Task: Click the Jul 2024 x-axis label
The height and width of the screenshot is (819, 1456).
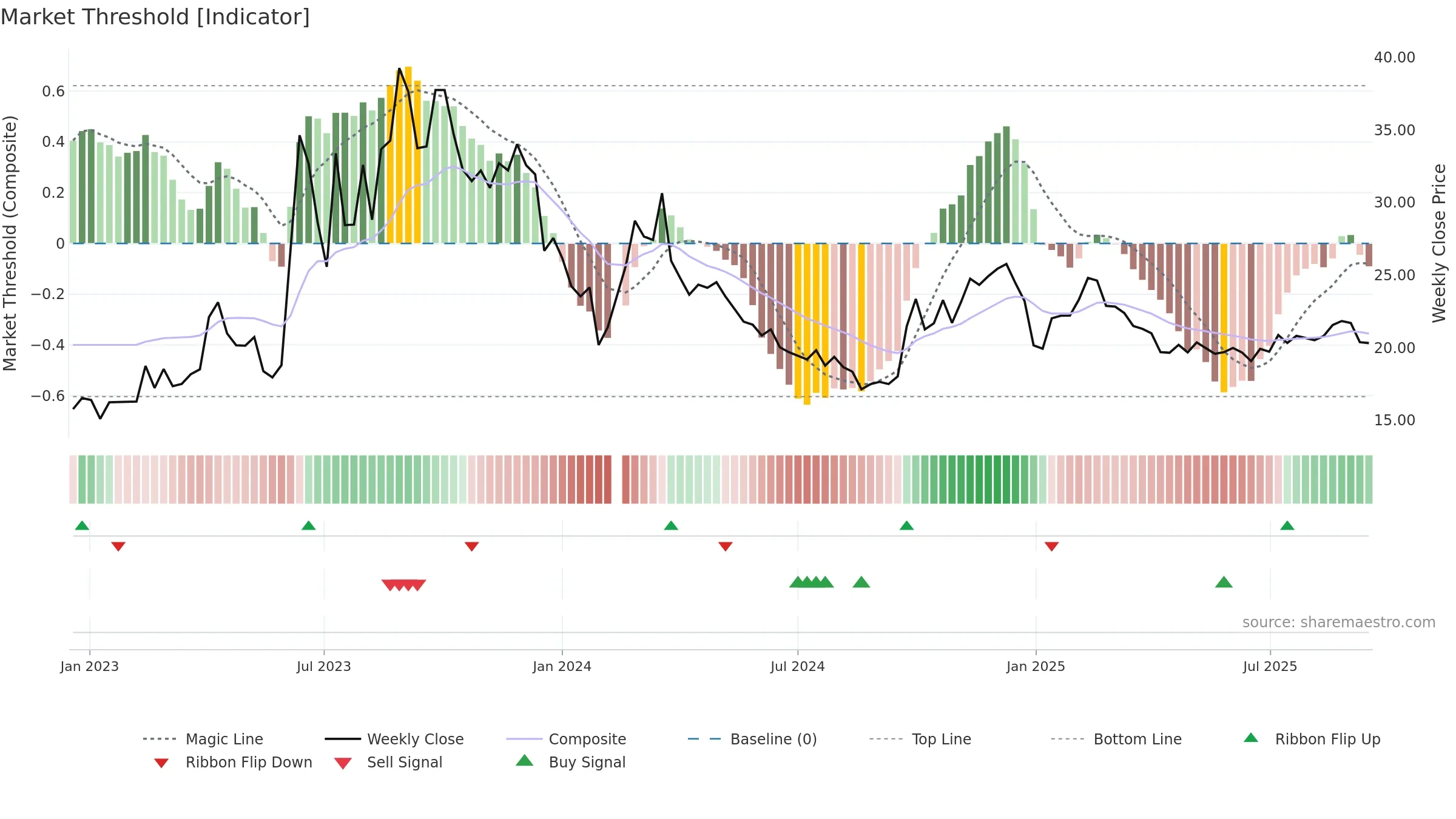Action: click(x=798, y=667)
